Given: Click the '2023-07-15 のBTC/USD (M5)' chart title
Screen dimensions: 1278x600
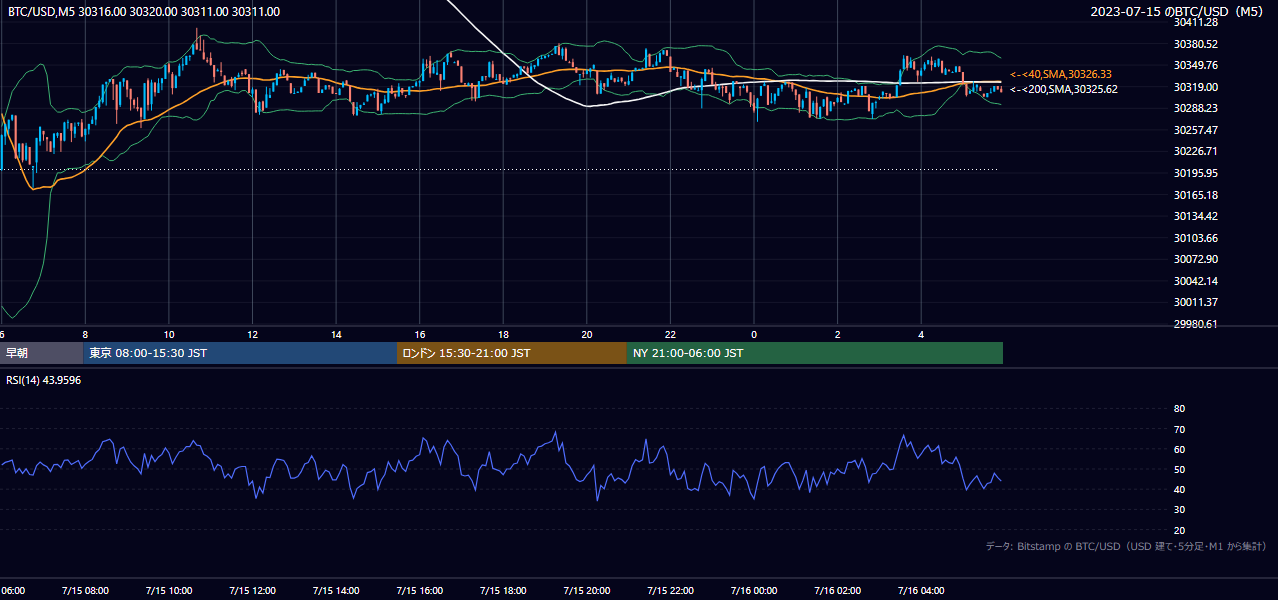Looking at the screenshot, I should (x=1179, y=12).
